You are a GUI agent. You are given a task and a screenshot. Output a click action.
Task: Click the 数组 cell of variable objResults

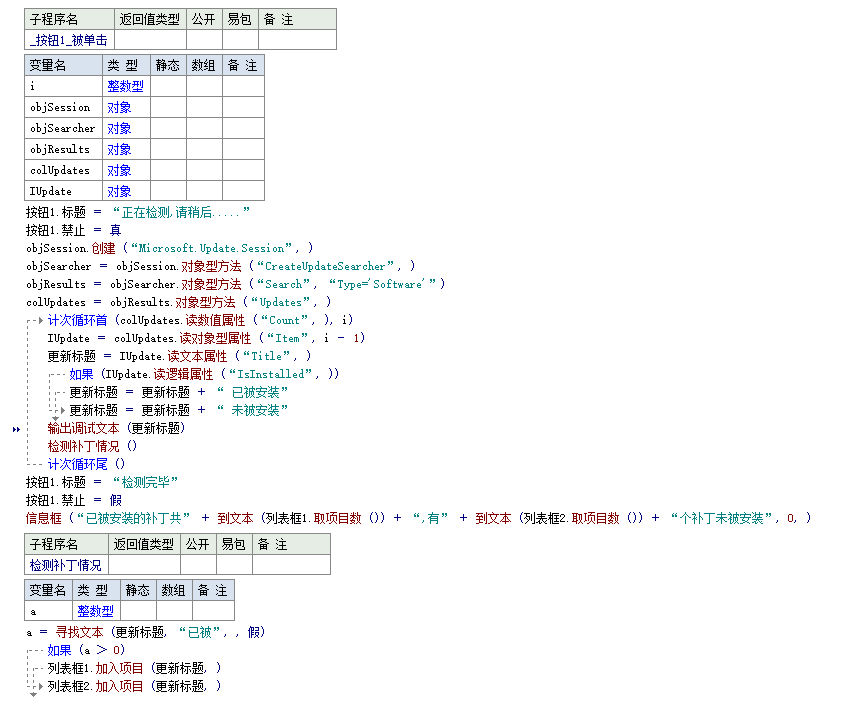coord(203,149)
